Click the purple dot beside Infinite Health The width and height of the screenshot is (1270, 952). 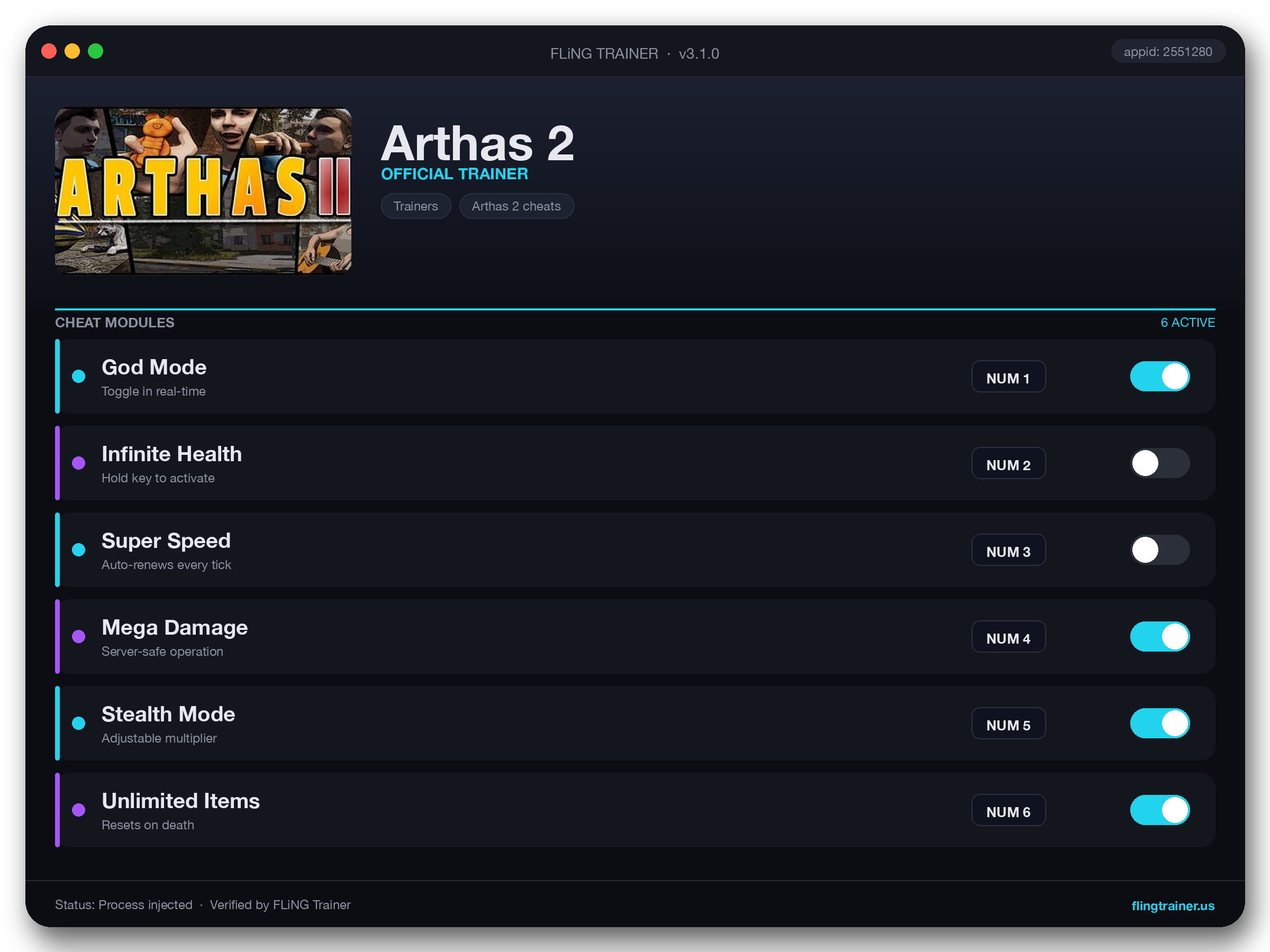(79, 463)
